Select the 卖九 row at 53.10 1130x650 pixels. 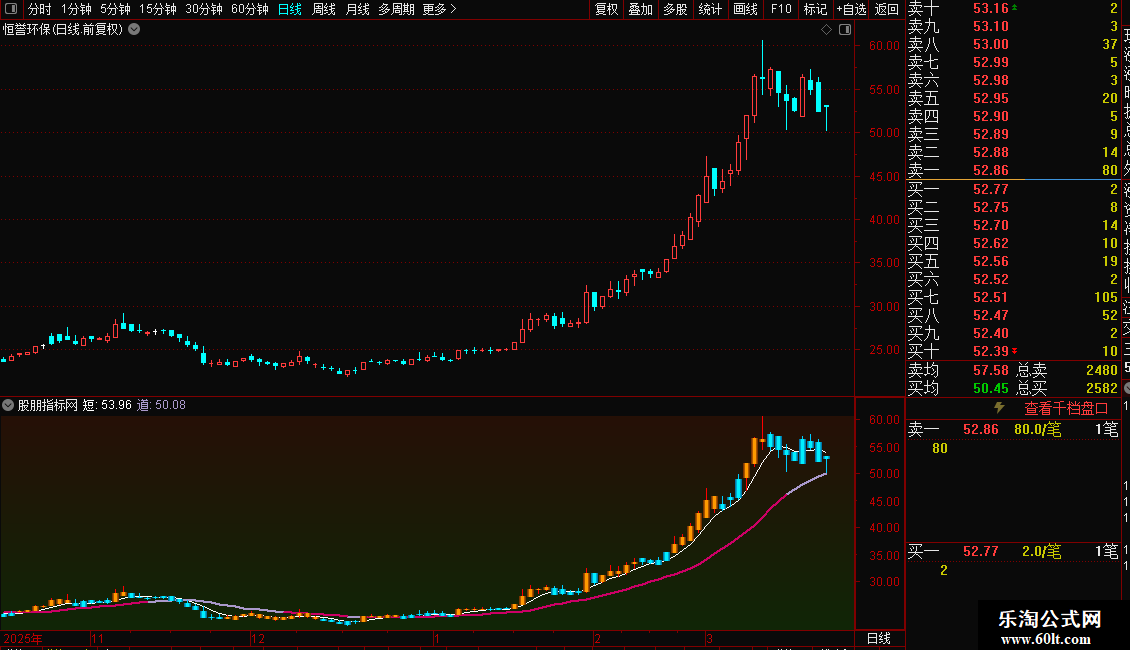pos(1013,26)
